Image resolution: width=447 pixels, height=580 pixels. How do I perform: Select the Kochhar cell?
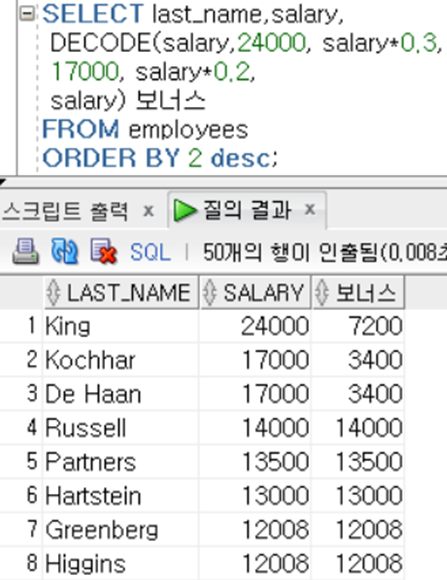click(121, 360)
